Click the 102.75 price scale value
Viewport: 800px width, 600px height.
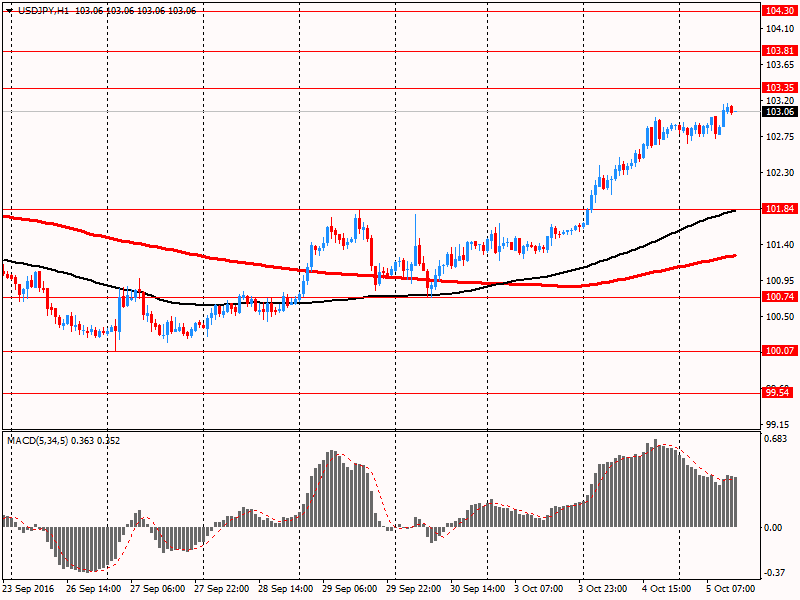[x=780, y=137]
